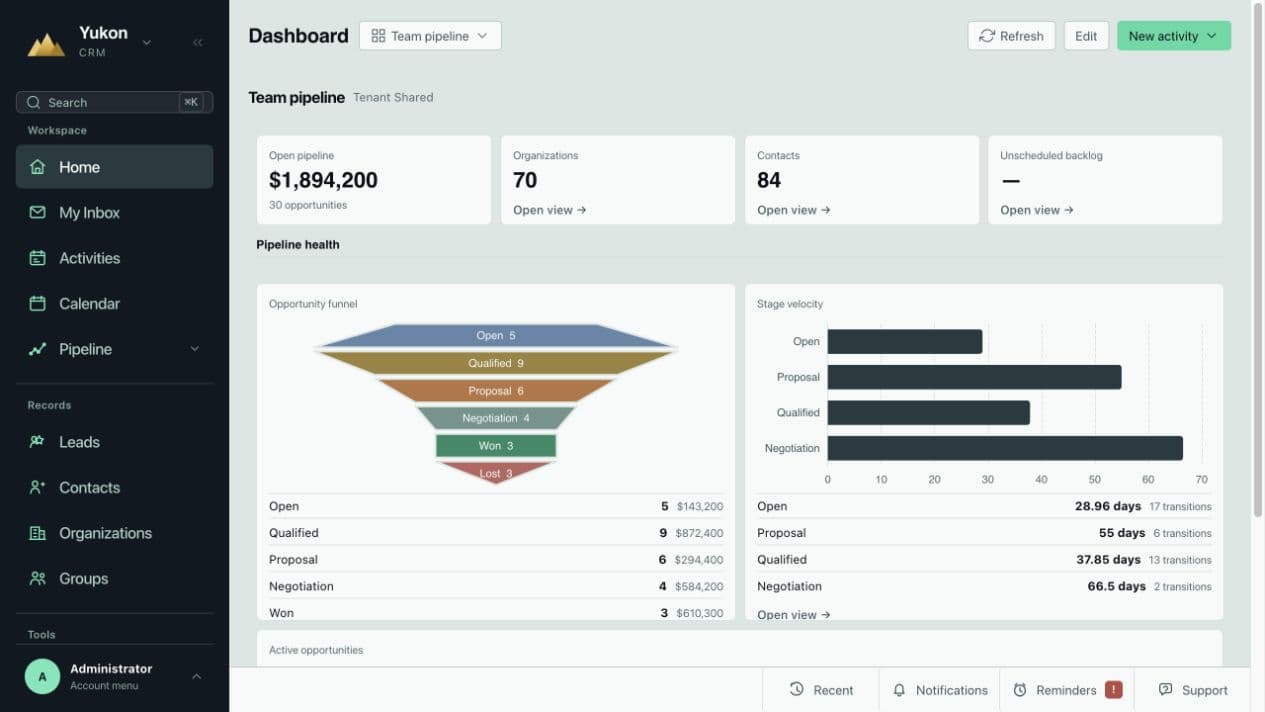
Task: Click the Qualified bar in Stage velocity
Action: point(928,412)
